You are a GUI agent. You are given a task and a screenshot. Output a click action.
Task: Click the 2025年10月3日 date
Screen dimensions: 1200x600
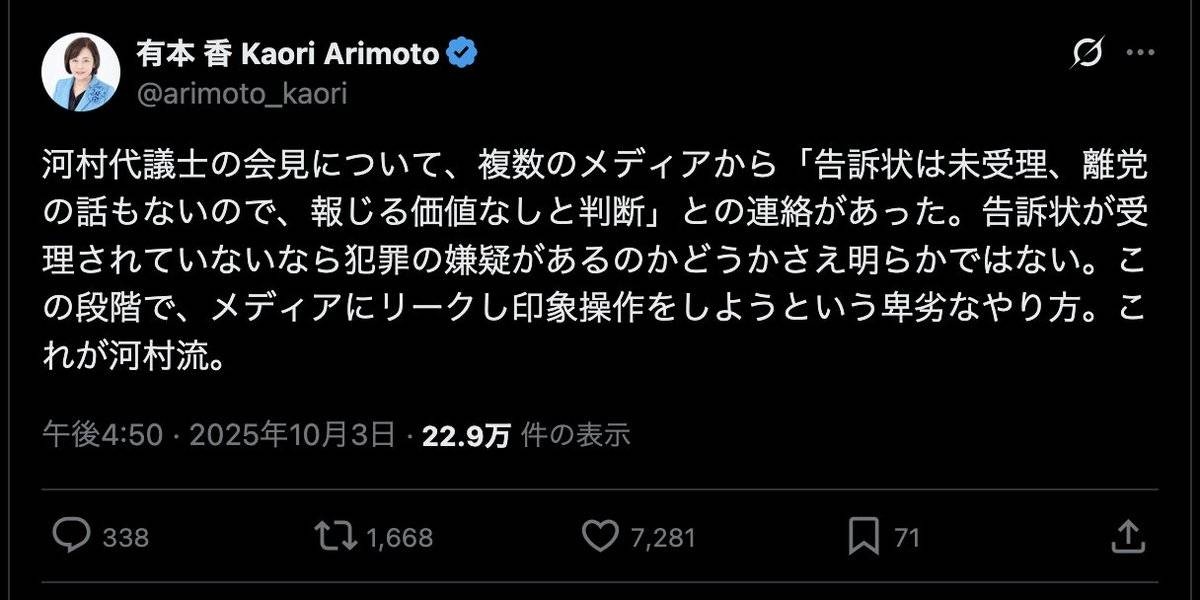pyautogui.click(x=292, y=434)
